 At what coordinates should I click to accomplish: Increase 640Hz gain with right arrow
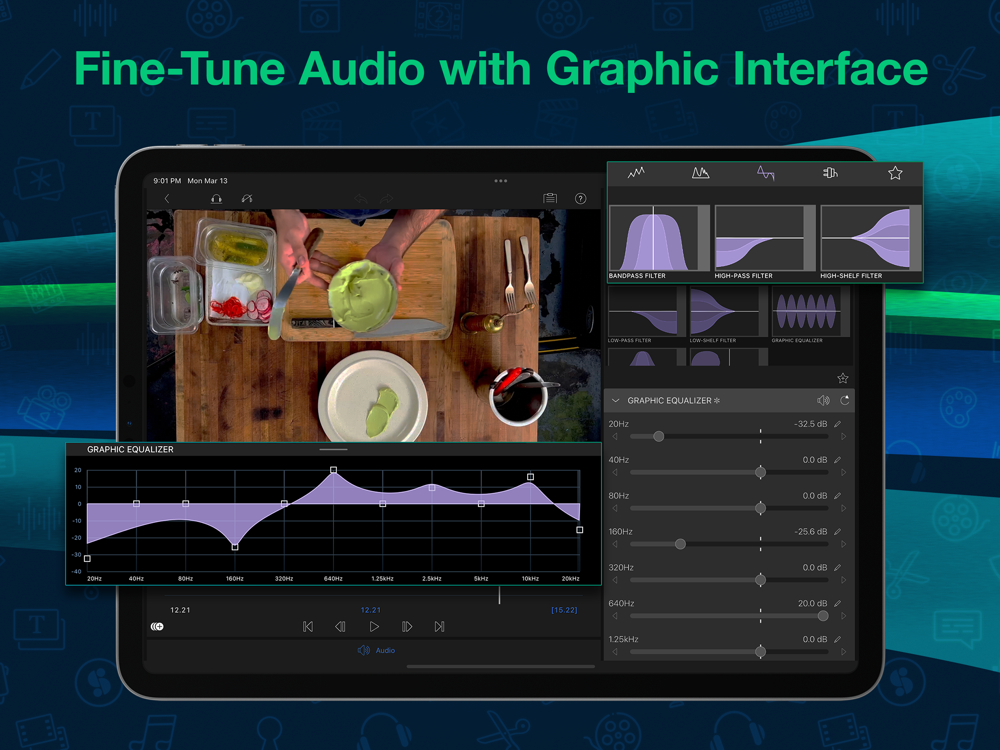843,616
